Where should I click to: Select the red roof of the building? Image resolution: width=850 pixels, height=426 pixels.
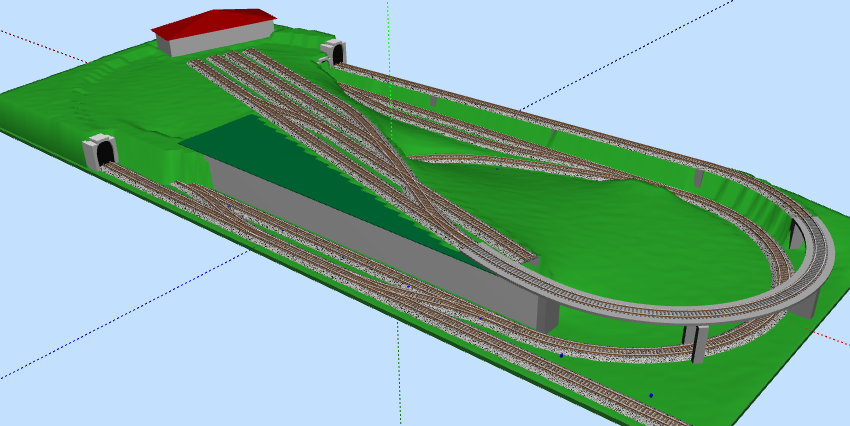coord(213,22)
